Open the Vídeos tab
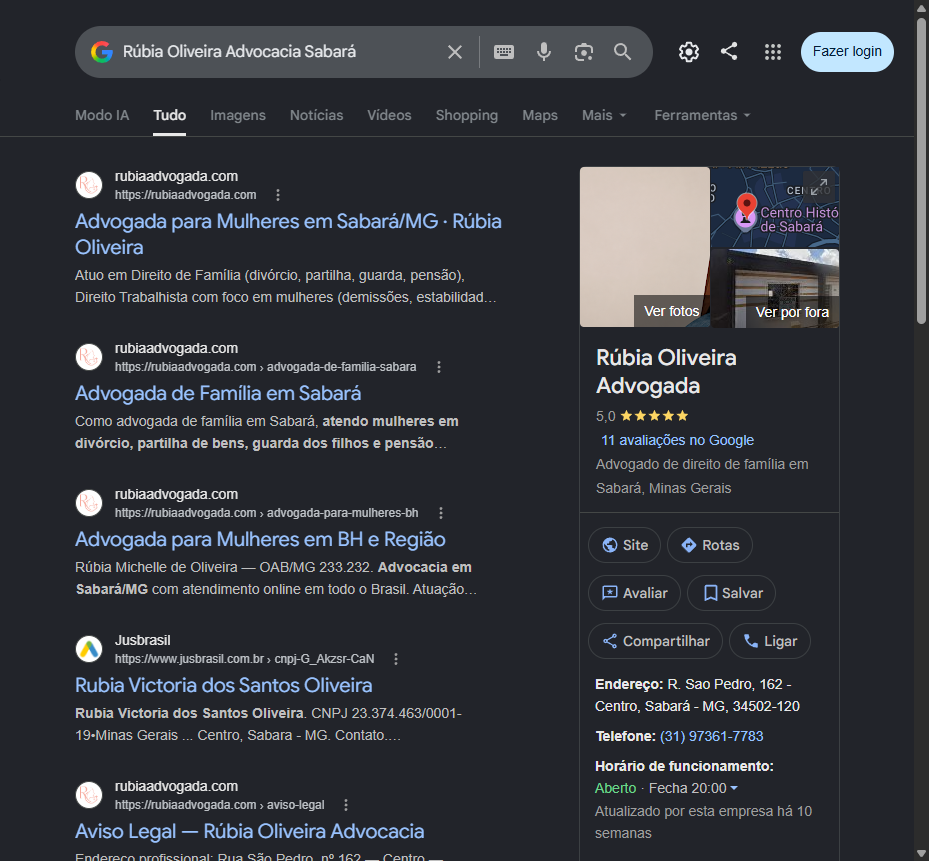The height and width of the screenshot is (861, 929). (x=389, y=115)
